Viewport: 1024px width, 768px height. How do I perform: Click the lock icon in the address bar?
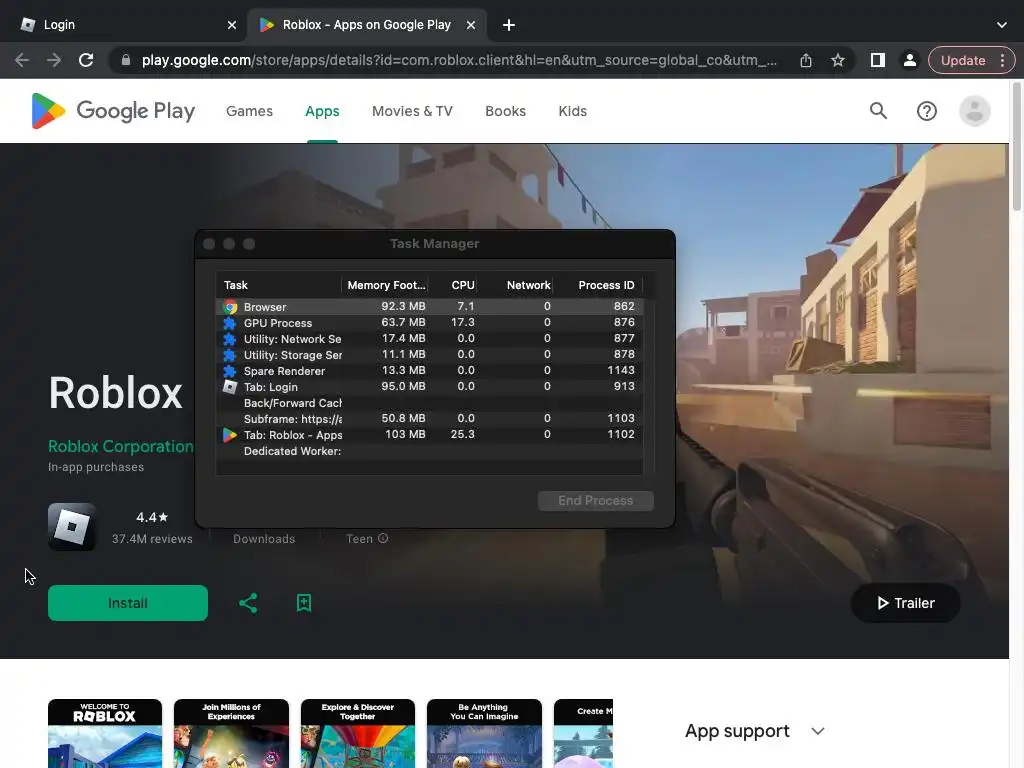pos(126,61)
